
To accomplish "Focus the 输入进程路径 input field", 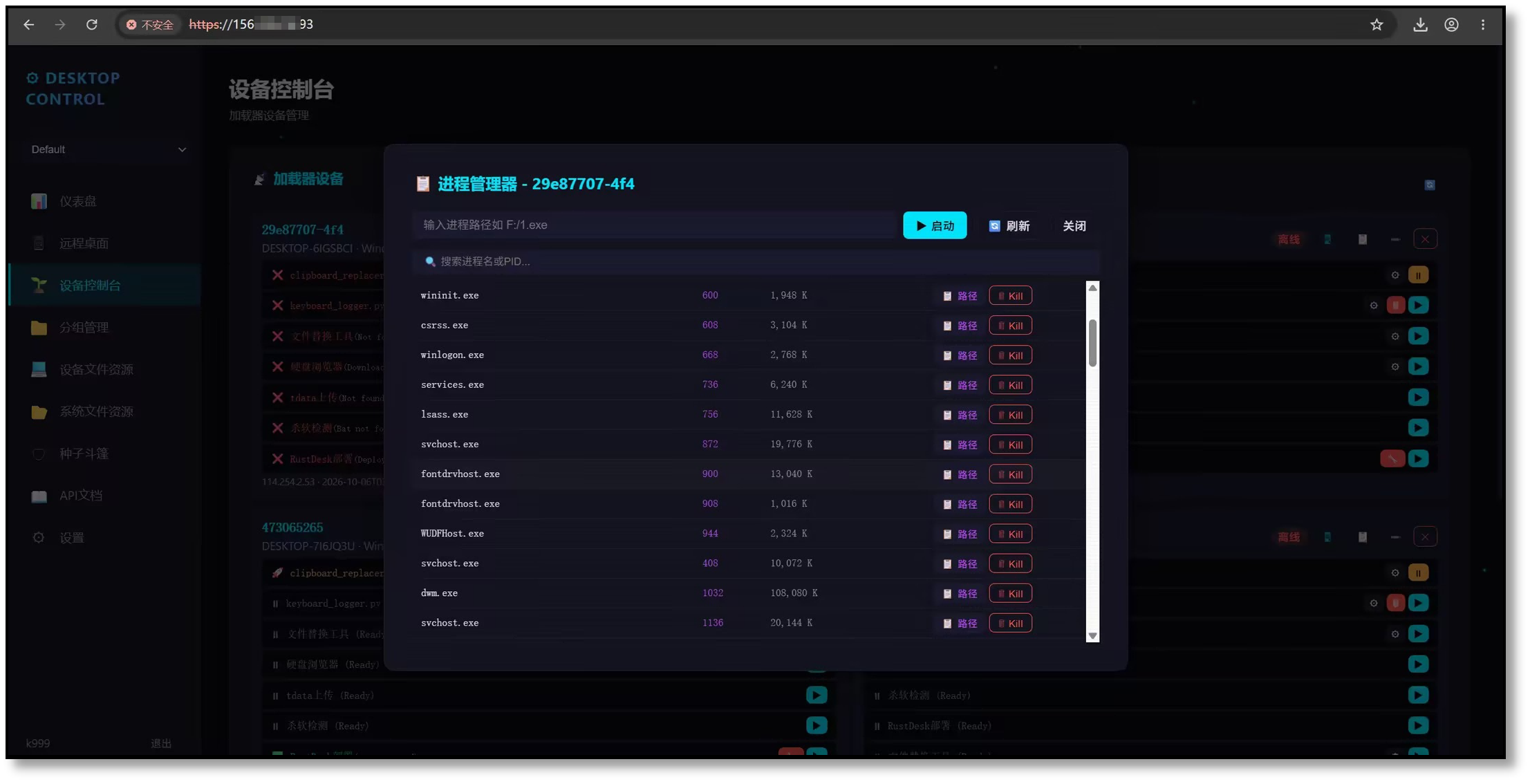I will [654, 225].
